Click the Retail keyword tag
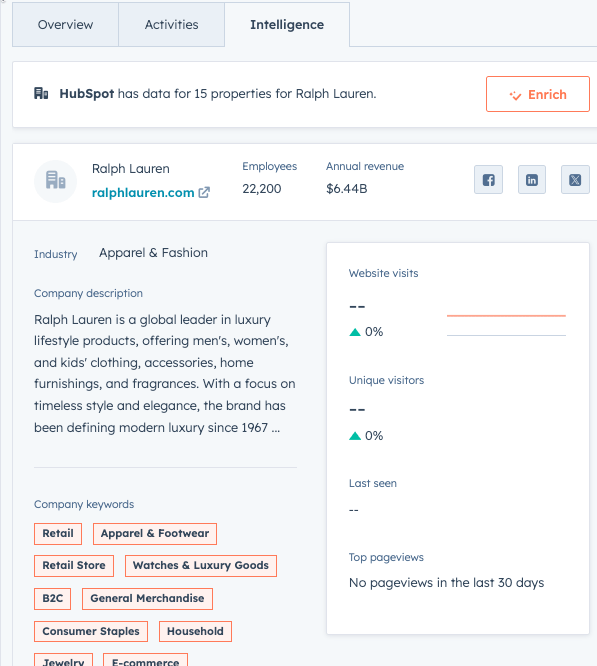The image size is (597, 666). click(58, 533)
